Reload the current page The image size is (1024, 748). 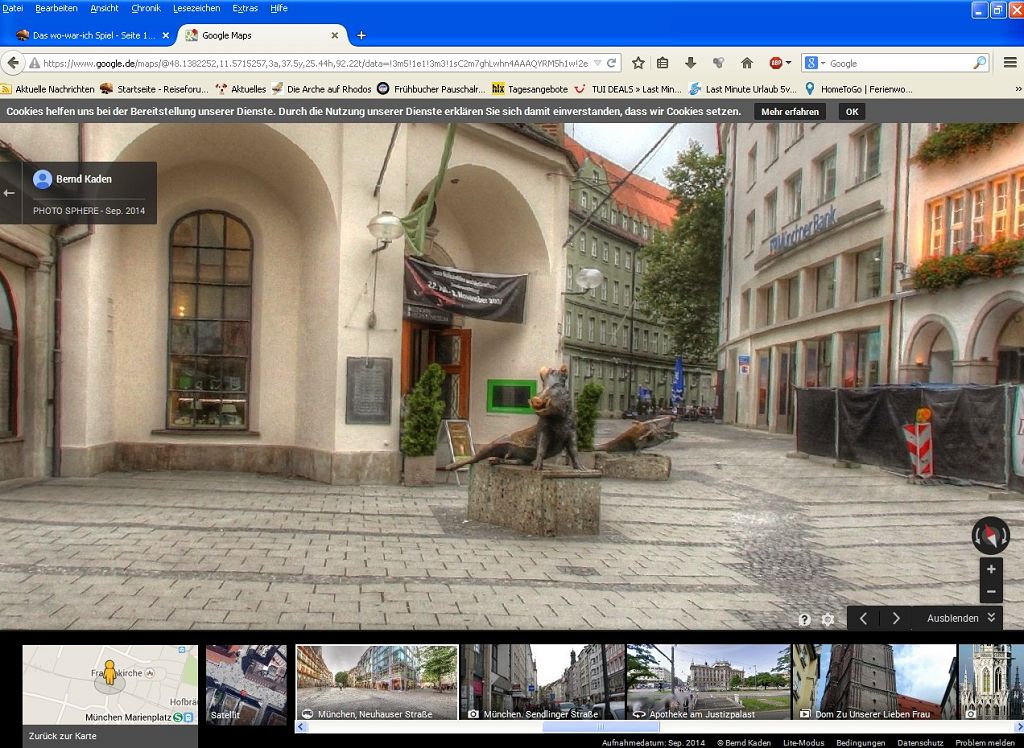point(609,63)
